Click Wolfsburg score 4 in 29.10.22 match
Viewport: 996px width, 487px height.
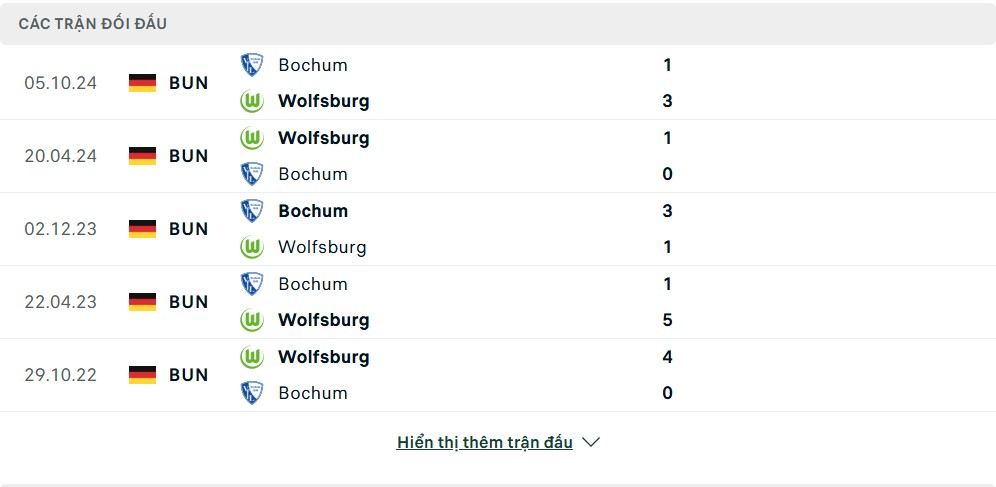(x=667, y=357)
